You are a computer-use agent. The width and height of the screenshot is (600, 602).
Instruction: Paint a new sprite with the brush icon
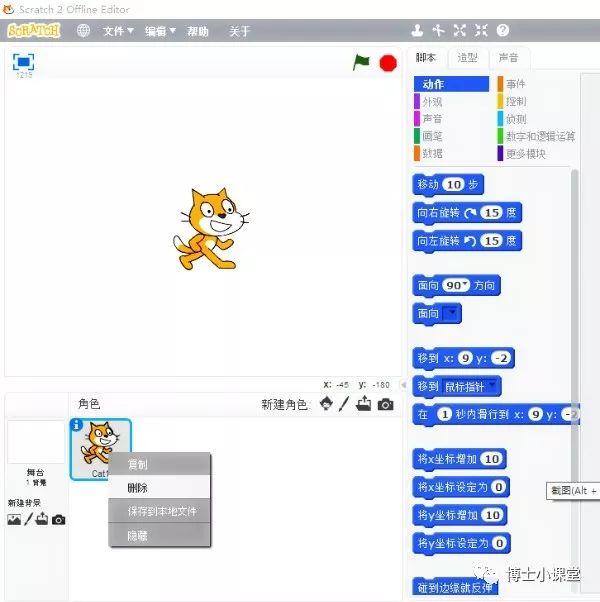point(344,404)
